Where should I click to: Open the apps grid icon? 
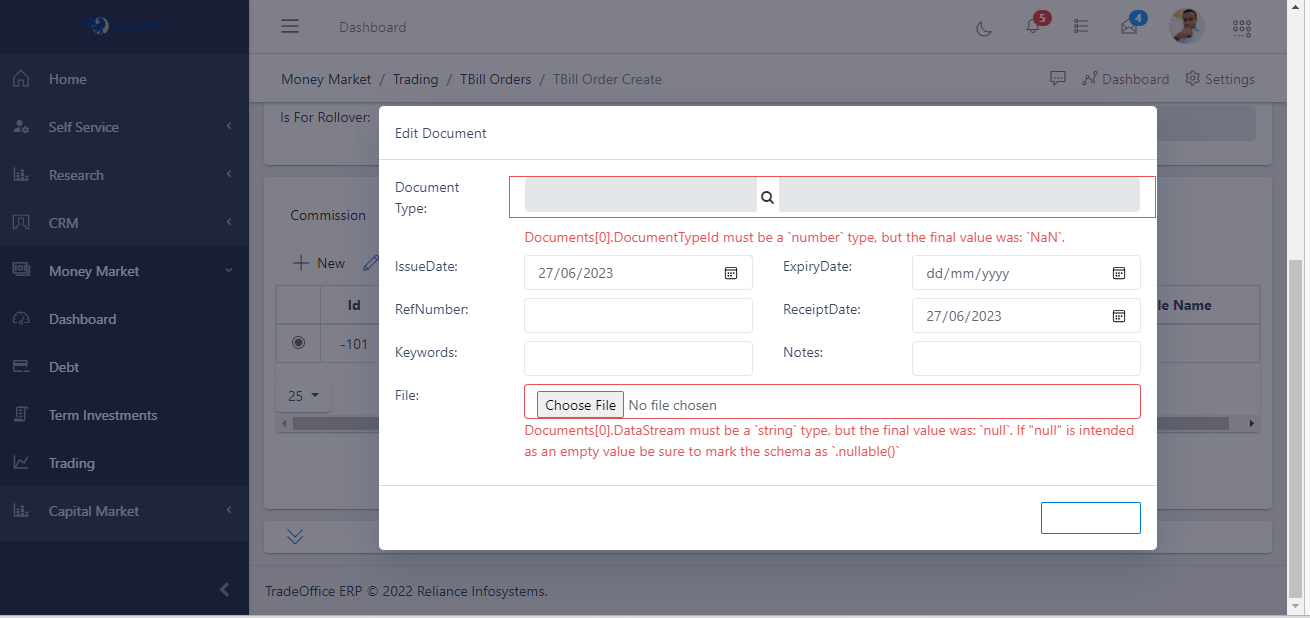(x=1242, y=27)
